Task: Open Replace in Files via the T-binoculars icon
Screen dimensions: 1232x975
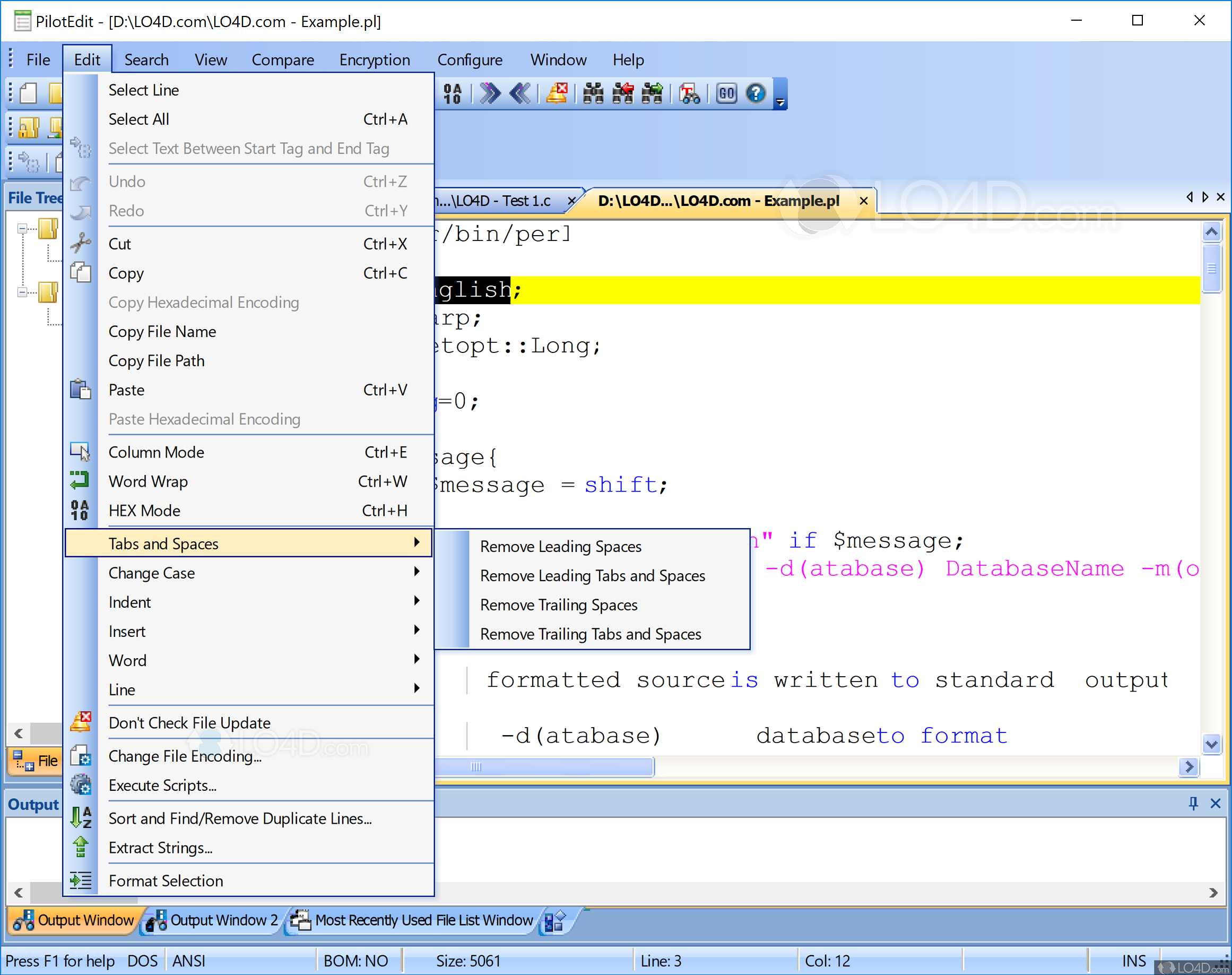Action: point(690,93)
